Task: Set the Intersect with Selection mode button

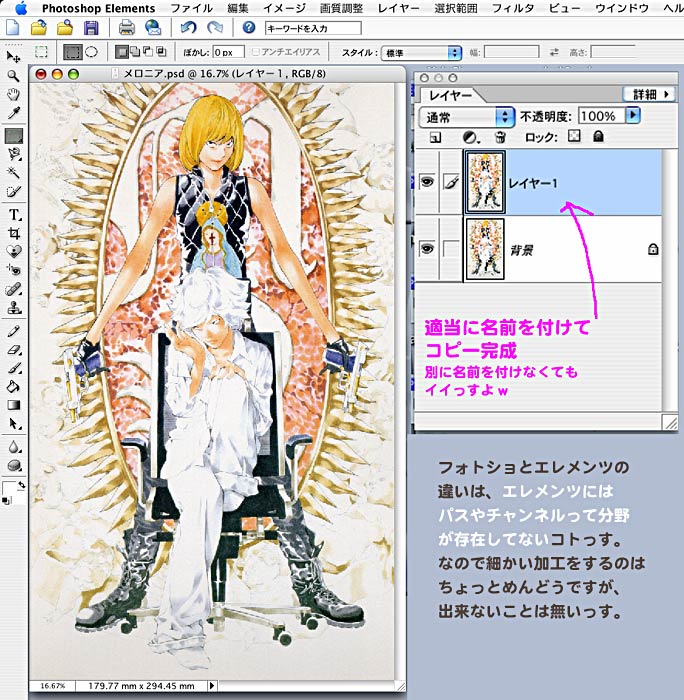Action: click(161, 52)
